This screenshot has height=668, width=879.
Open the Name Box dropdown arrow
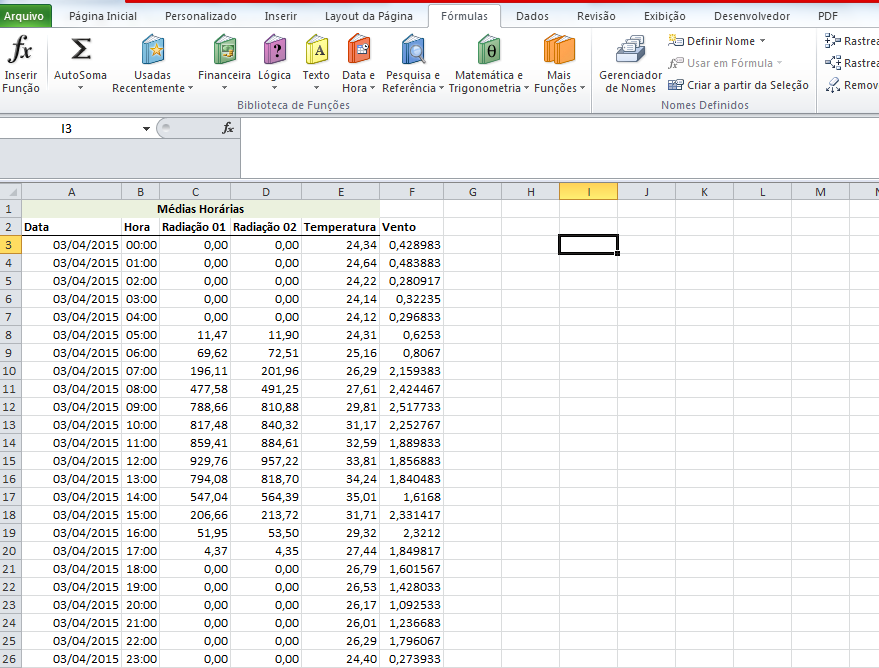[146, 129]
